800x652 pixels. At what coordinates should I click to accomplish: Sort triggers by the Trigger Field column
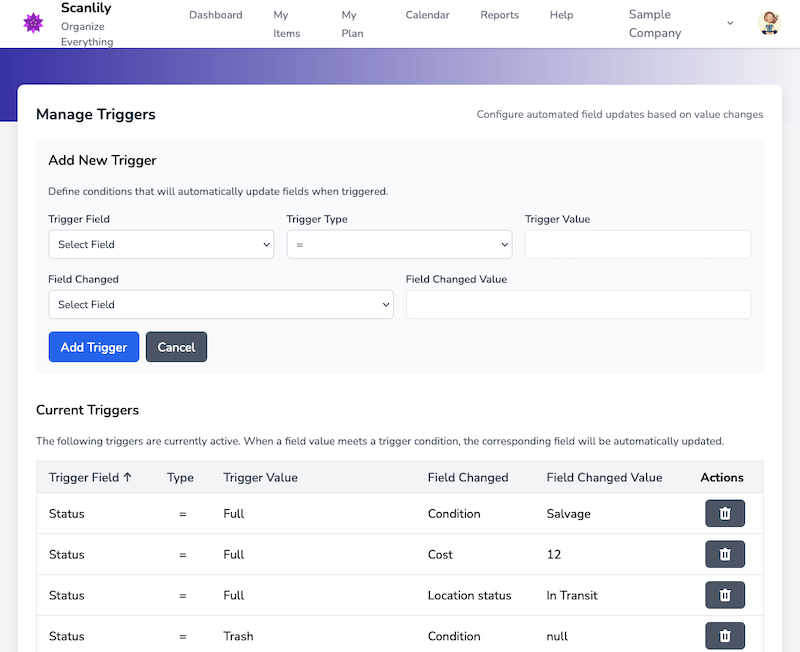[91, 478]
